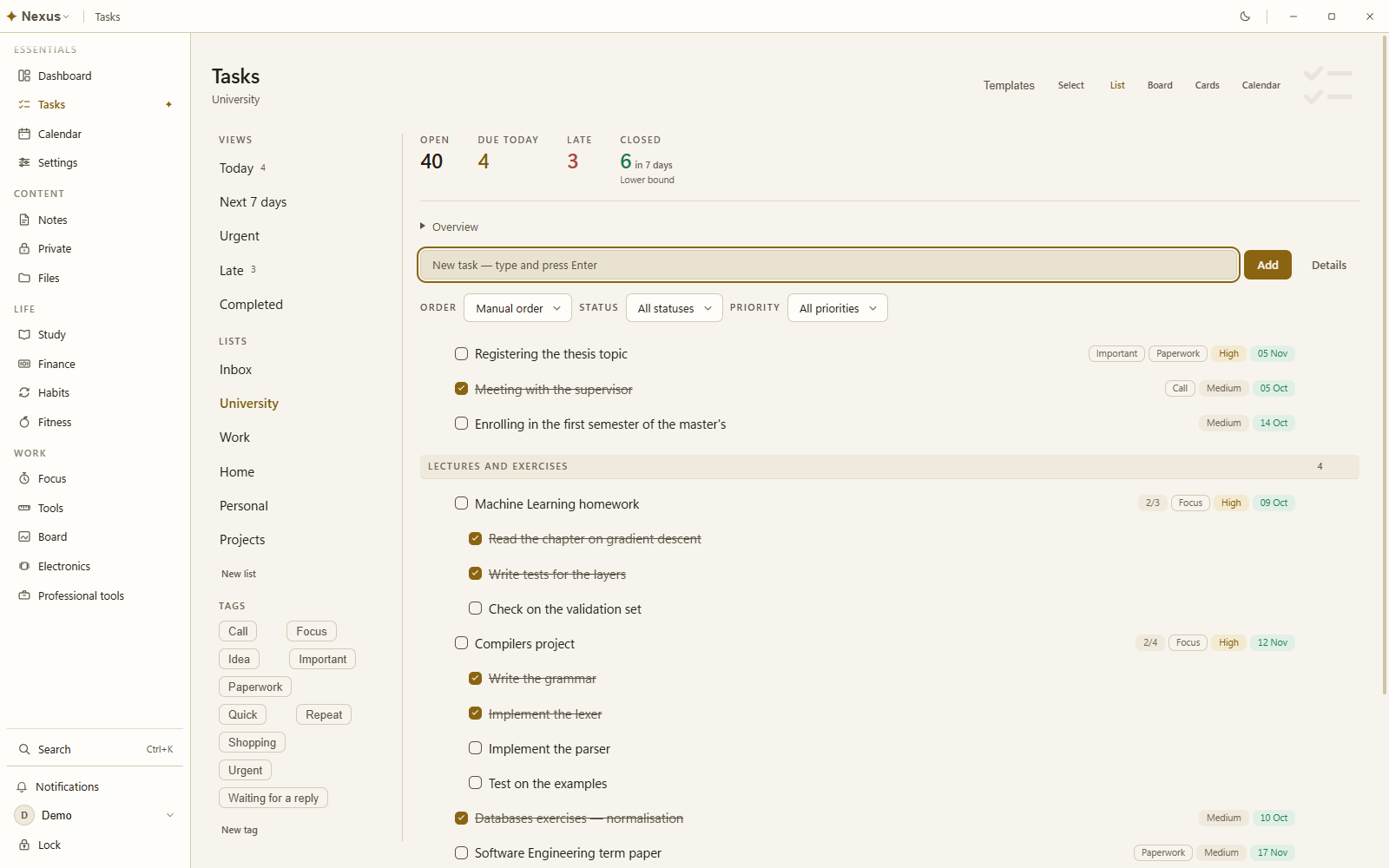The height and width of the screenshot is (868, 1389).
Task: Collapse Lectures and Exercises section header
Action: coord(889,466)
